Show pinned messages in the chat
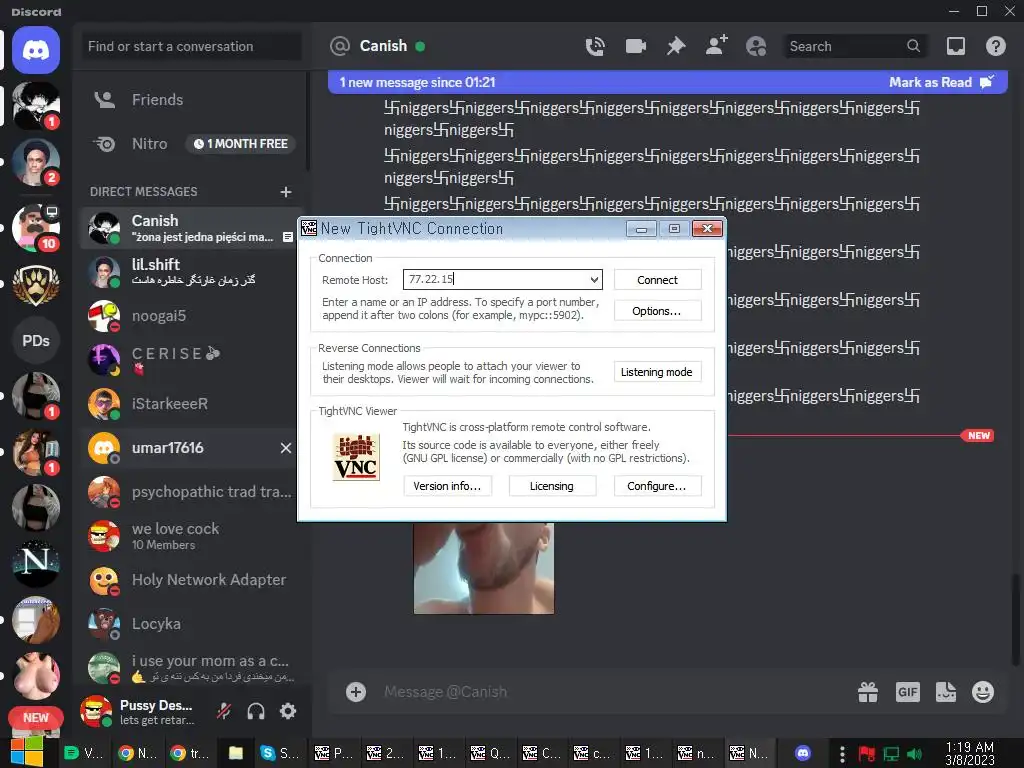Viewport: 1024px width, 768px height. tap(676, 46)
